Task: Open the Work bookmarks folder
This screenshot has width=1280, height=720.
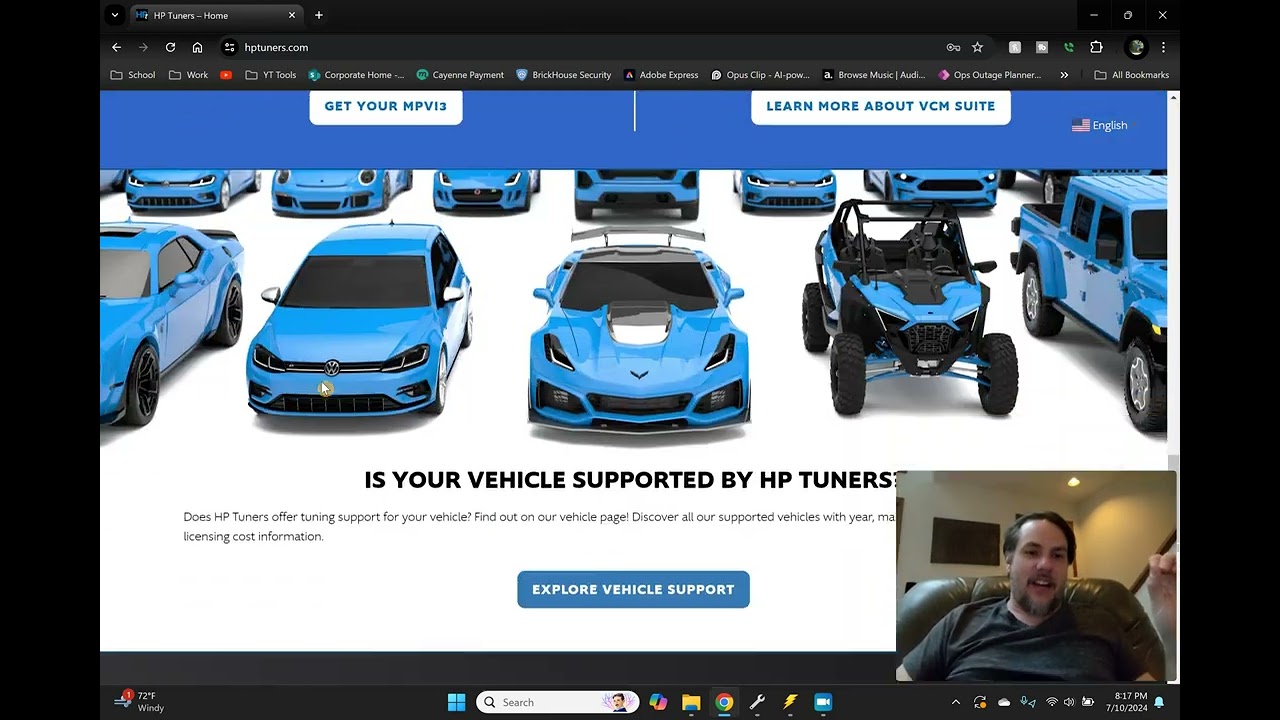Action: (x=188, y=75)
